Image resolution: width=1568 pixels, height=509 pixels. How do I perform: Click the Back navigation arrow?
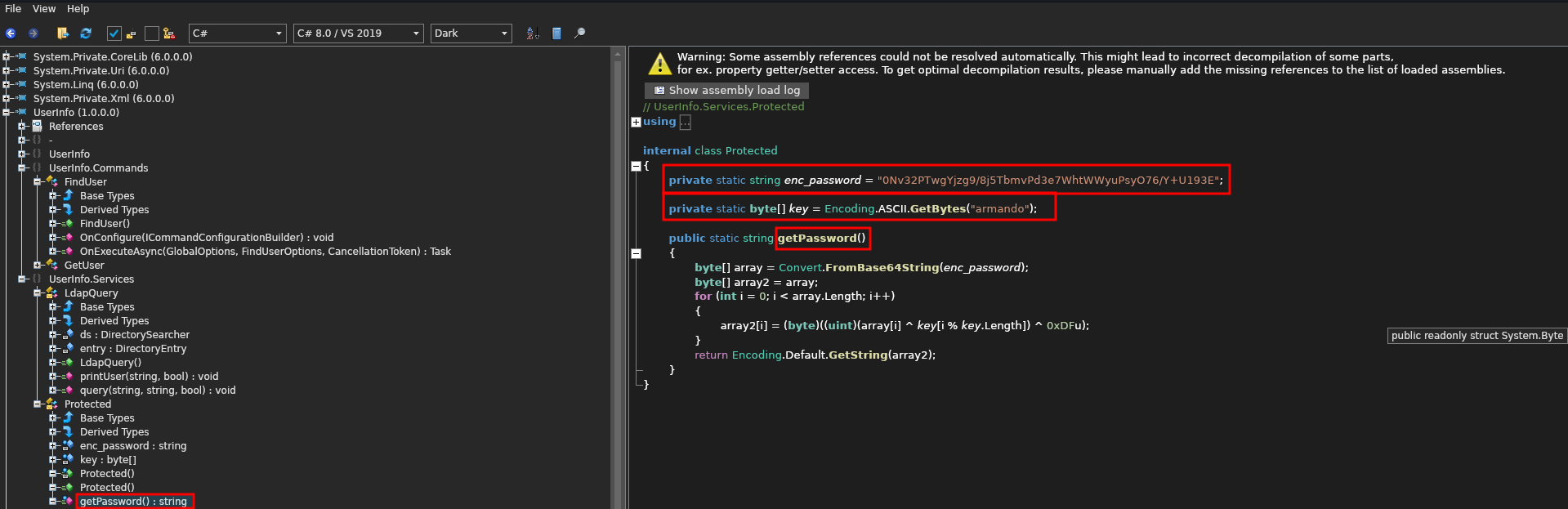click(11, 33)
